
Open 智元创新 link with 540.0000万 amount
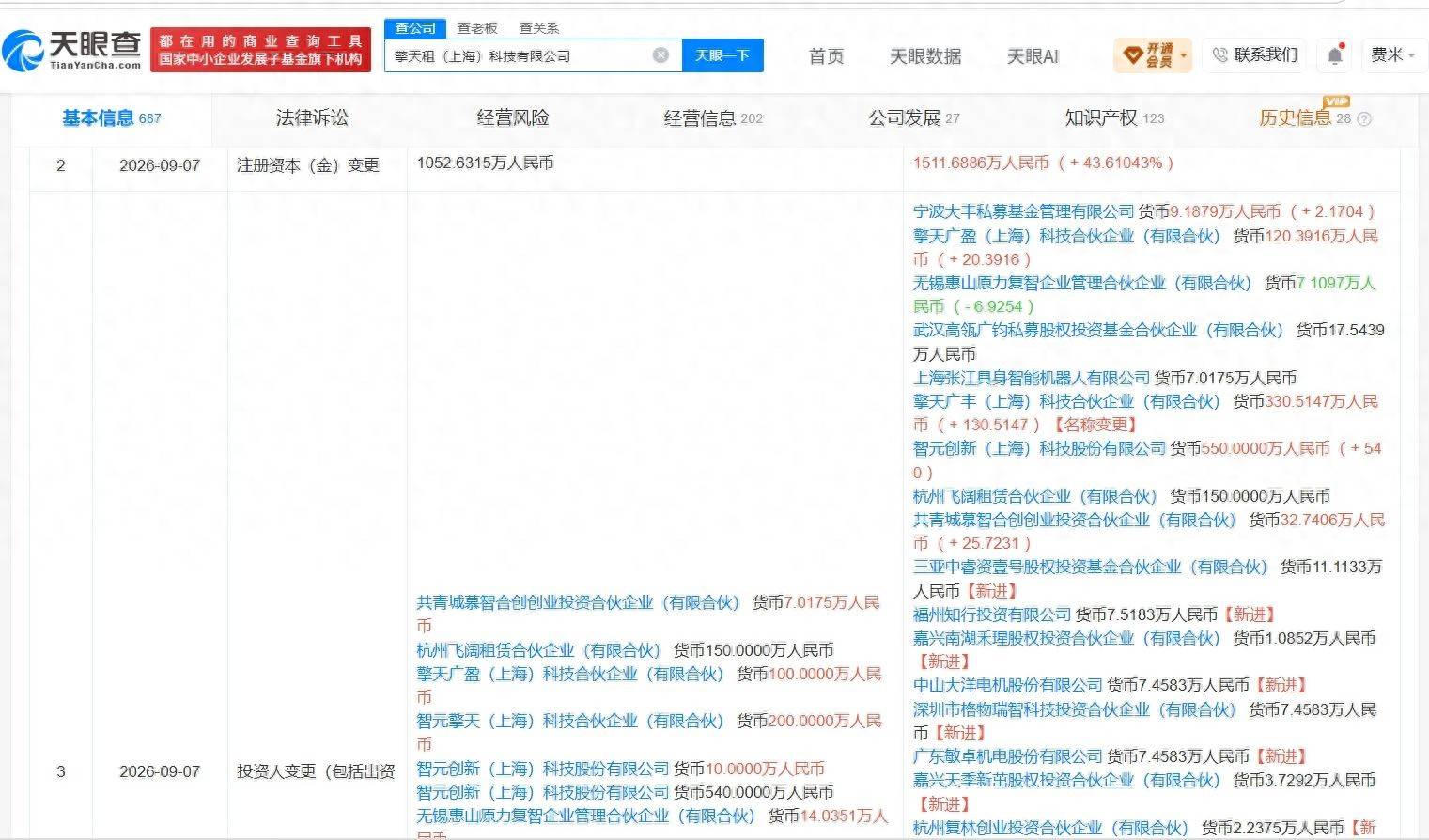[543, 792]
